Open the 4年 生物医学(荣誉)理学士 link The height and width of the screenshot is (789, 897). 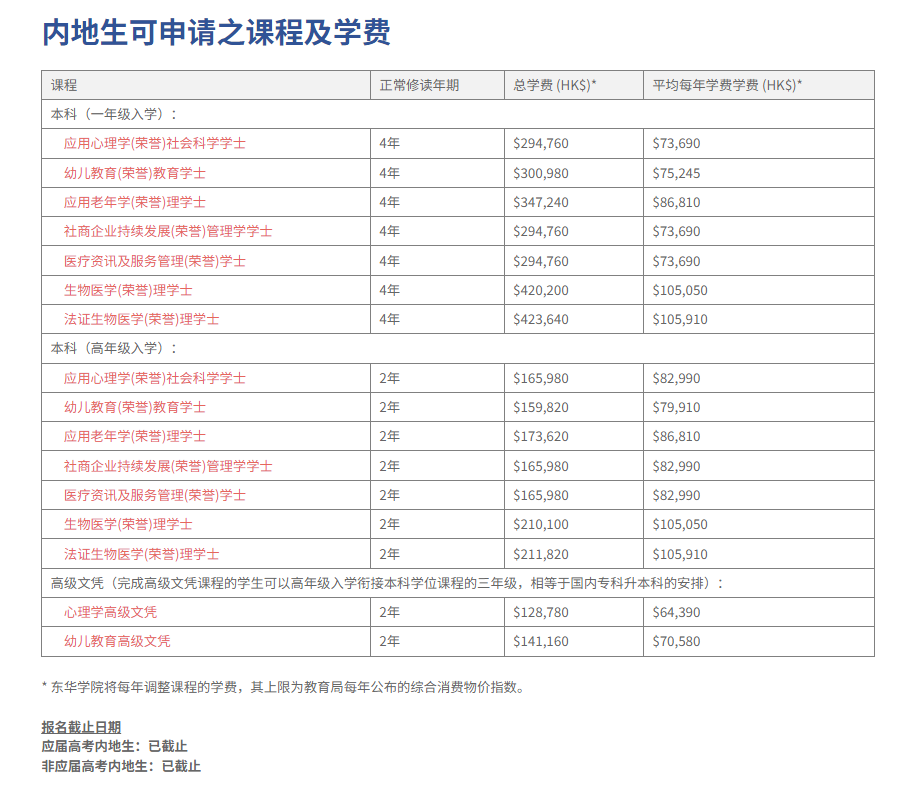(x=128, y=291)
